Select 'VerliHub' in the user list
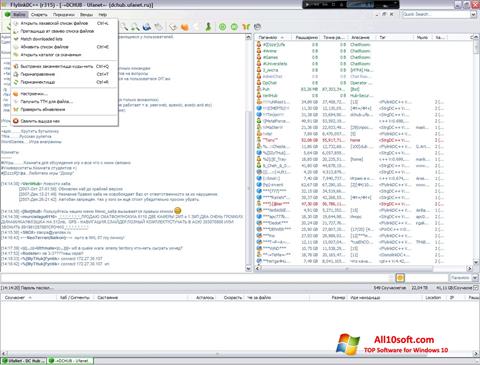Image resolution: width=480 pixels, height=365 pixels. 270,95
